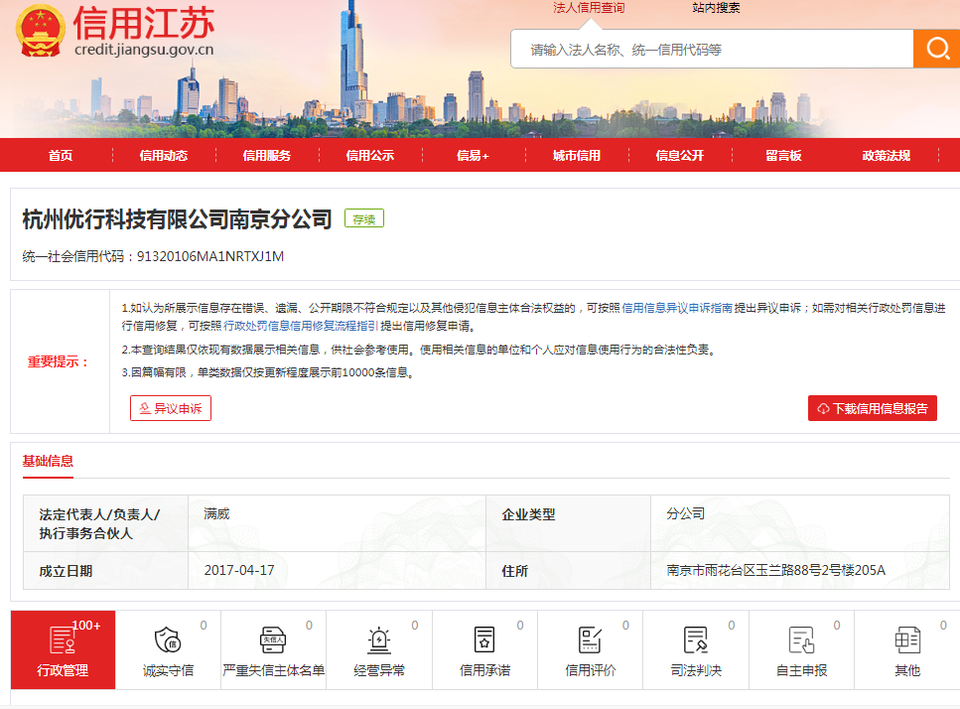Open the 经营异常 alarm icon

pyautogui.click(x=379, y=640)
